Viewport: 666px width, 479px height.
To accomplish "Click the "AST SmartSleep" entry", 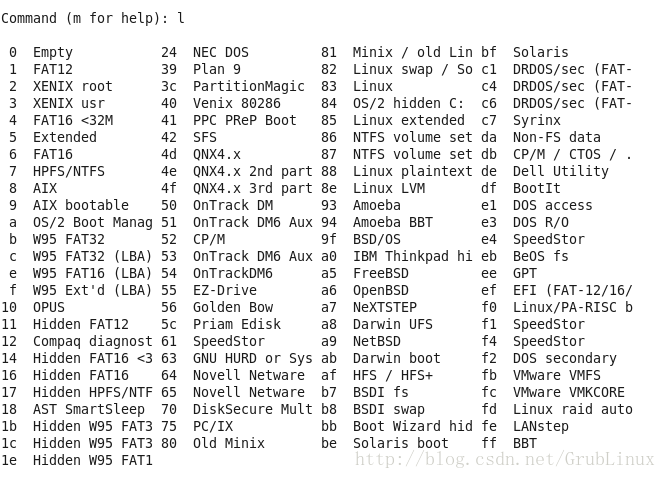I will pos(88,409).
